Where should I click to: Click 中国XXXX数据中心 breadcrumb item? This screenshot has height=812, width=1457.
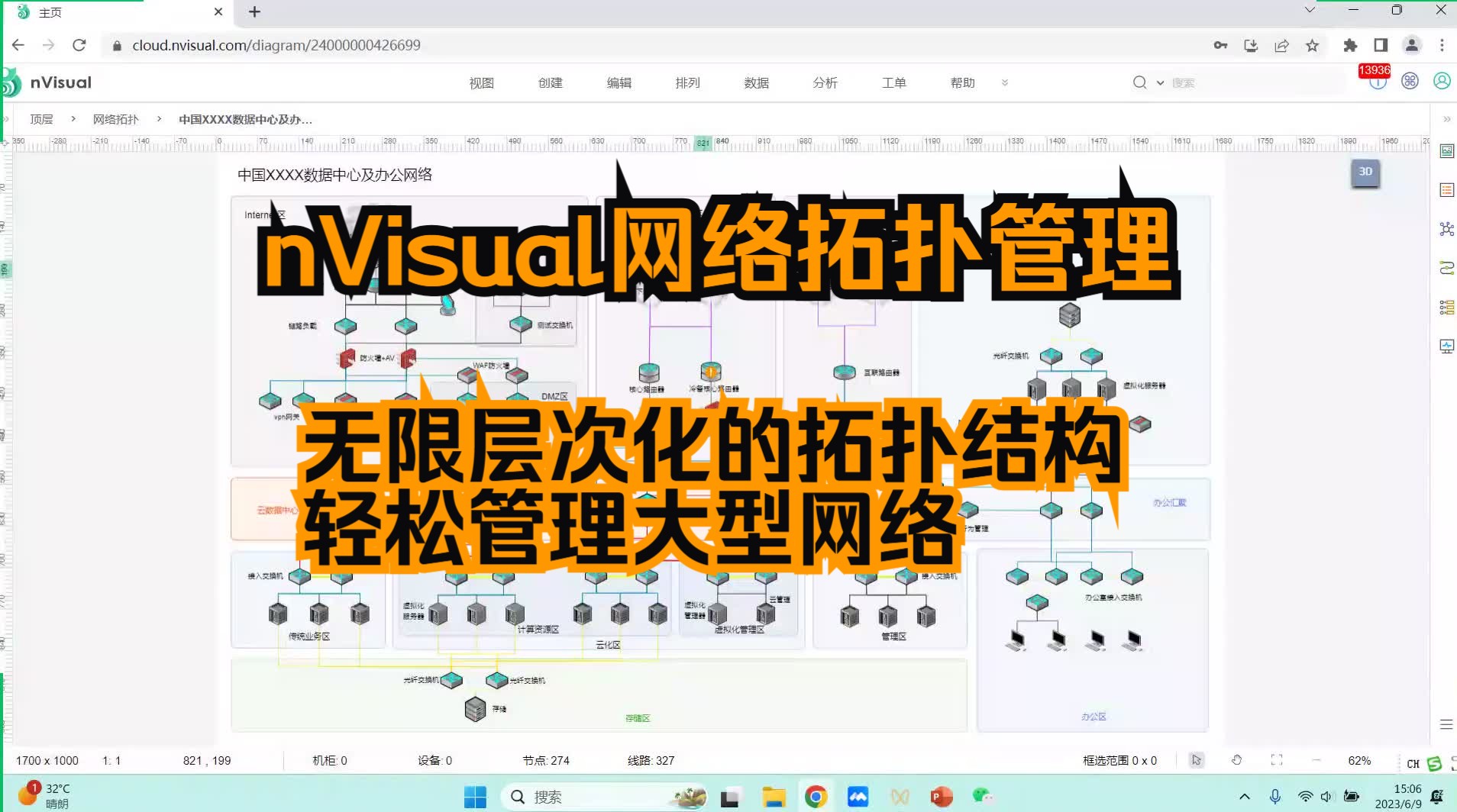point(245,119)
